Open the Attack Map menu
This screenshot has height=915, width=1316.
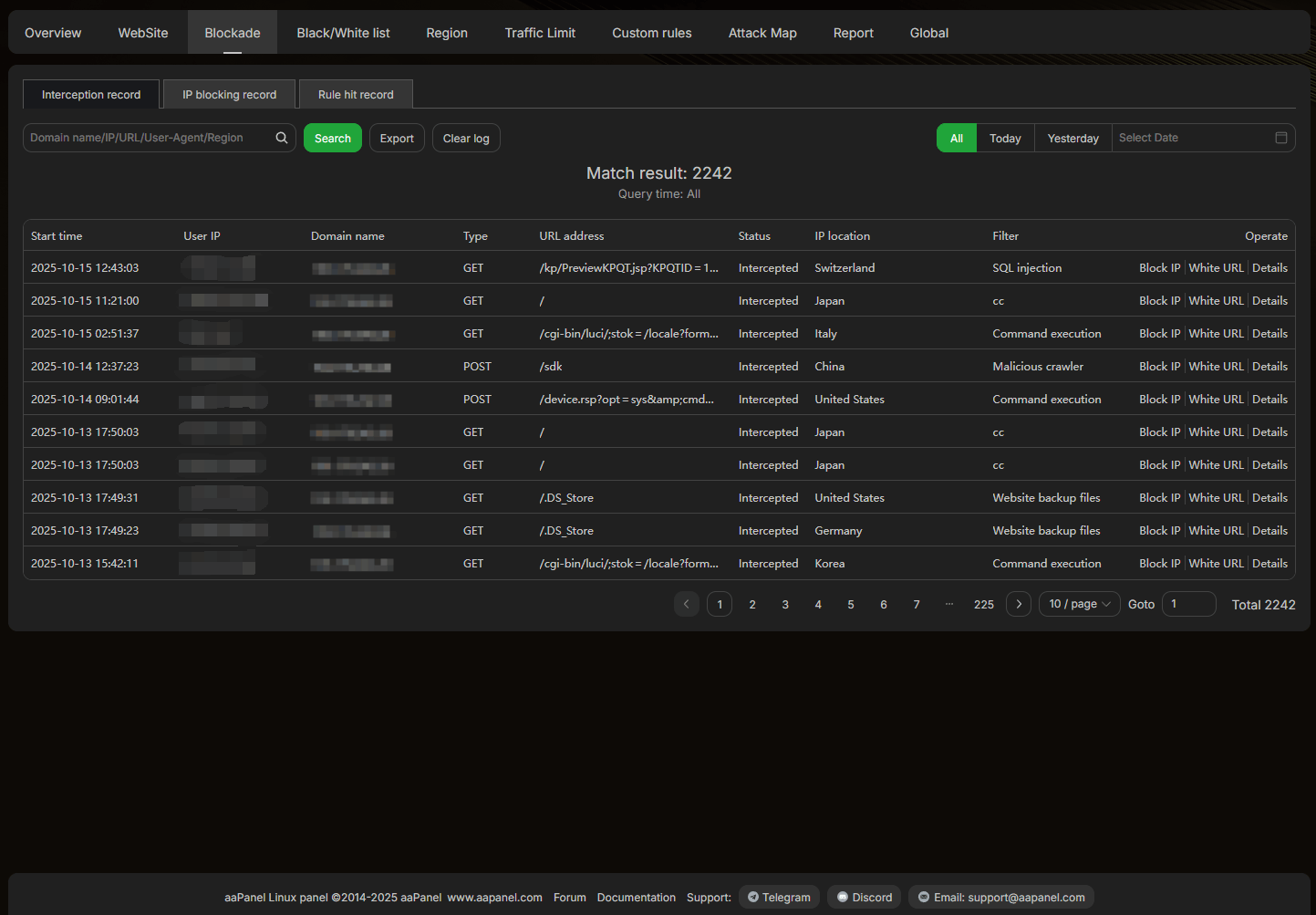[x=762, y=33]
